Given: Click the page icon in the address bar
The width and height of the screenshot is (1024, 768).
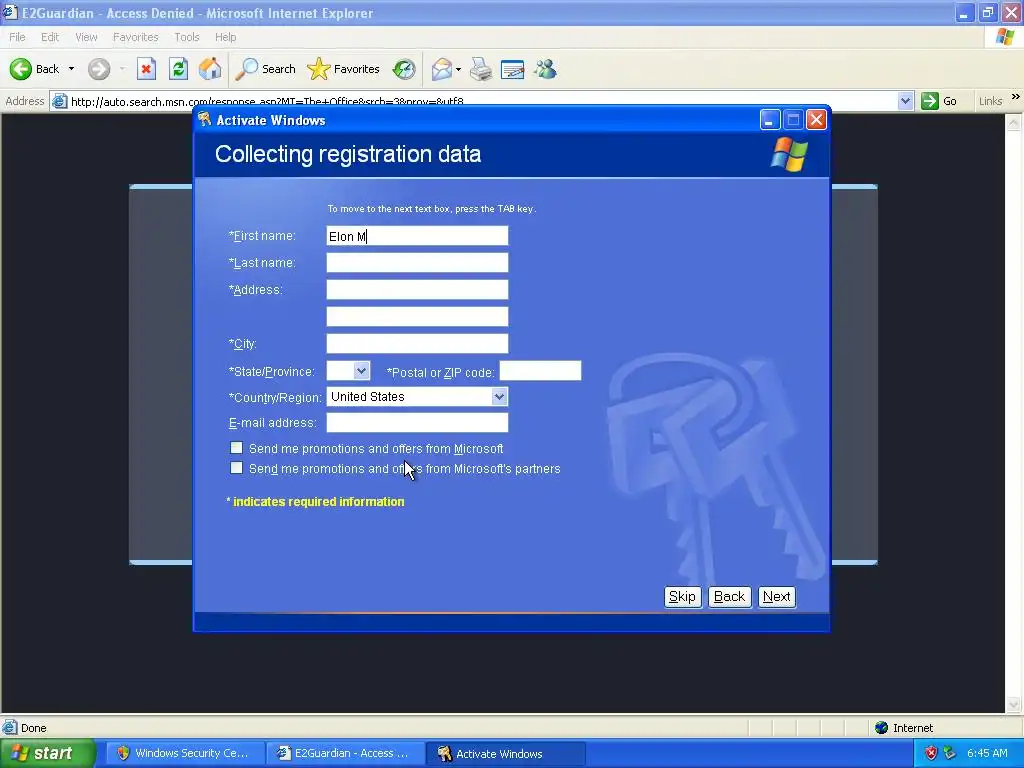Looking at the screenshot, I should 59,101.
